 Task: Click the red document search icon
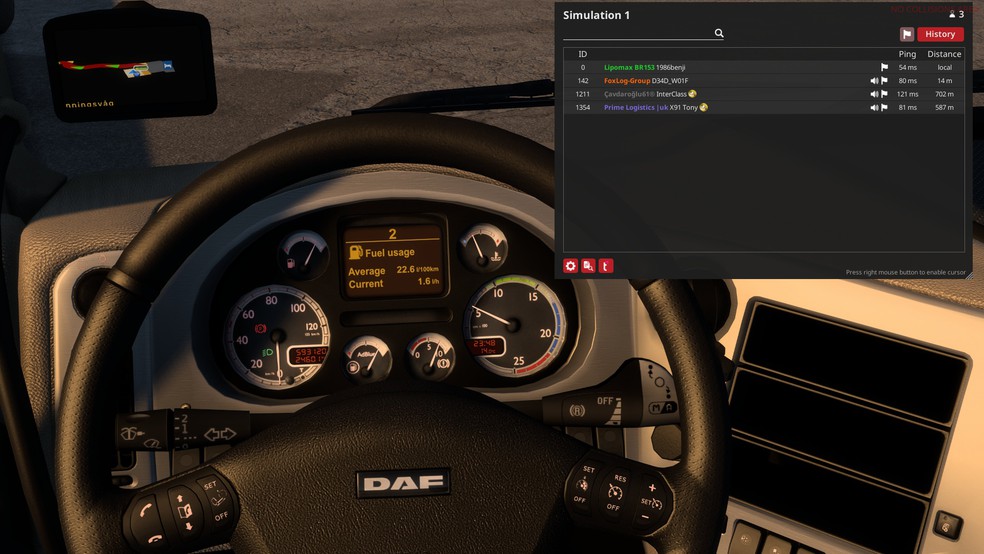[x=588, y=266]
